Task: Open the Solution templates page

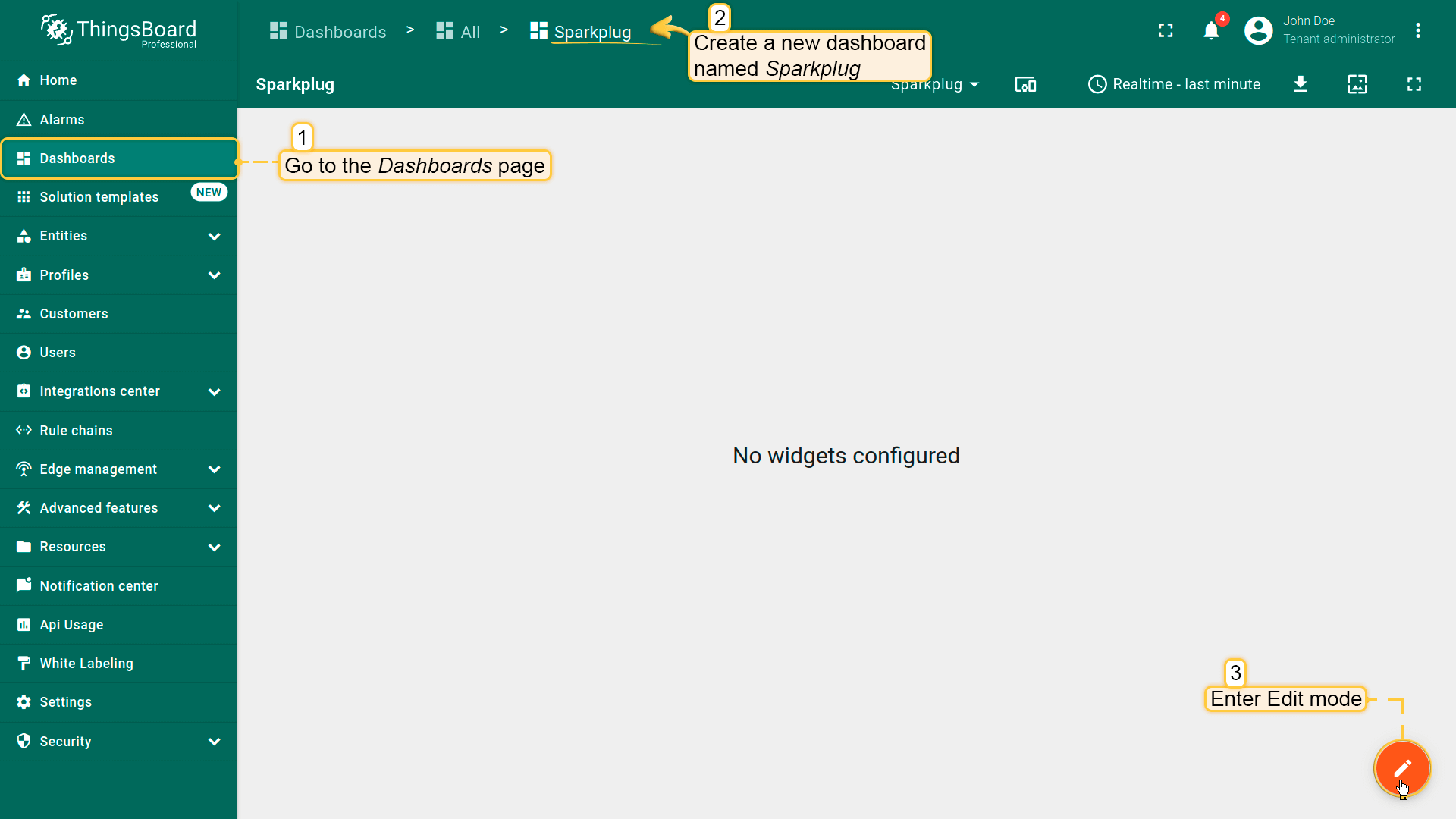Action: (x=99, y=197)
